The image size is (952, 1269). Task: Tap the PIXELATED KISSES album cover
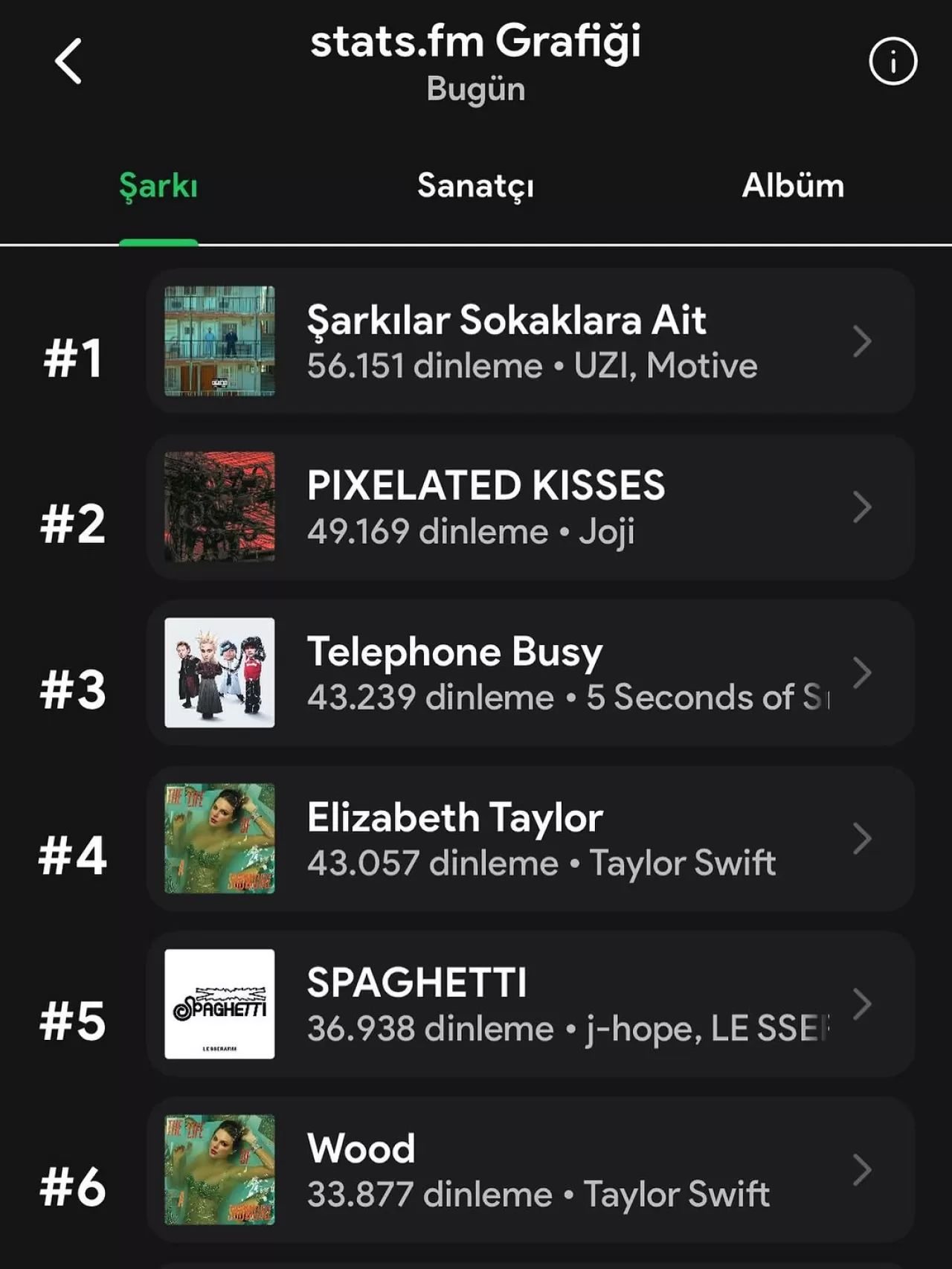tap(219, 507)
